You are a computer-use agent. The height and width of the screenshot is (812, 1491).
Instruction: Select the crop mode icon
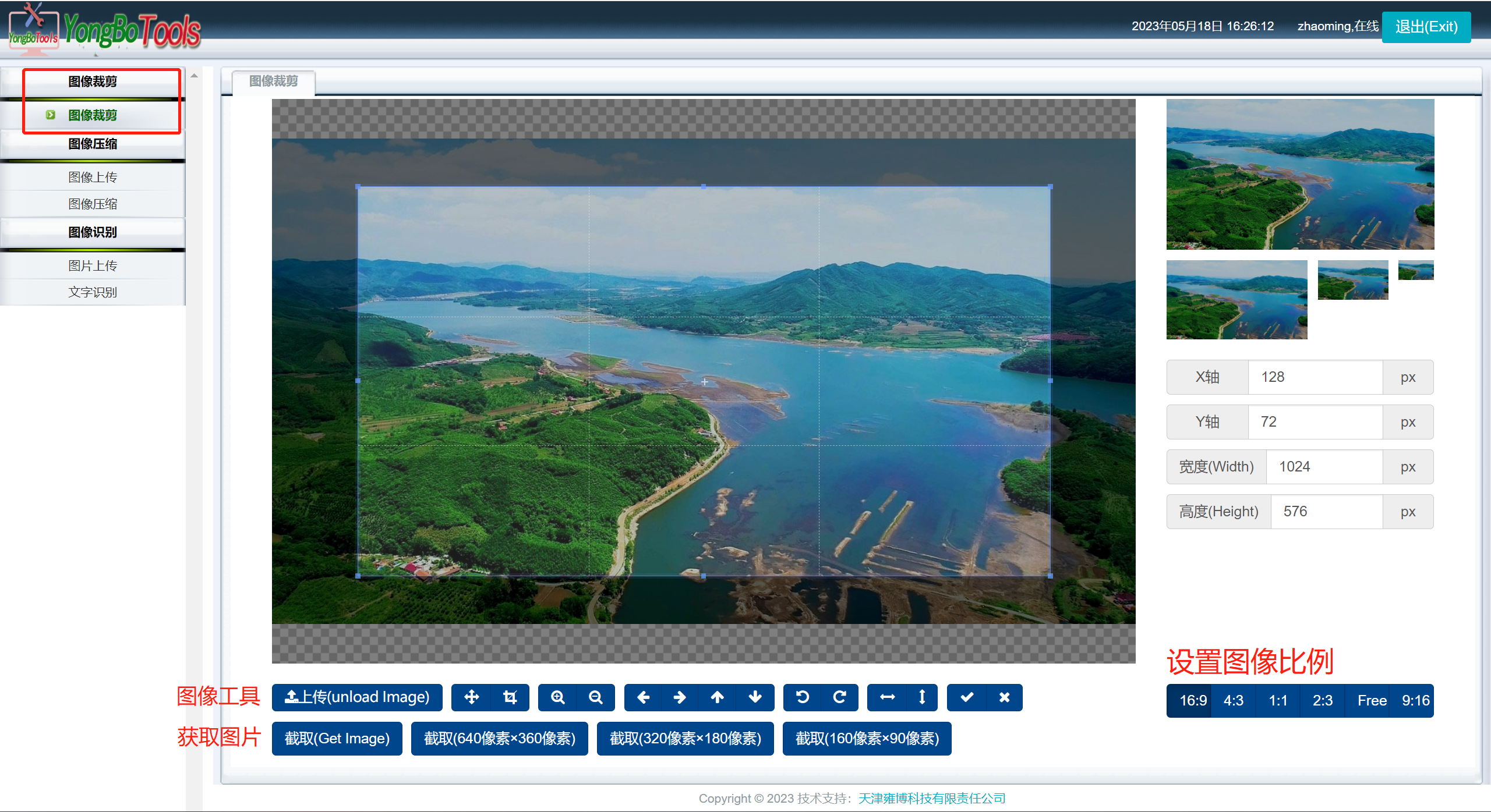click(510, 697)
